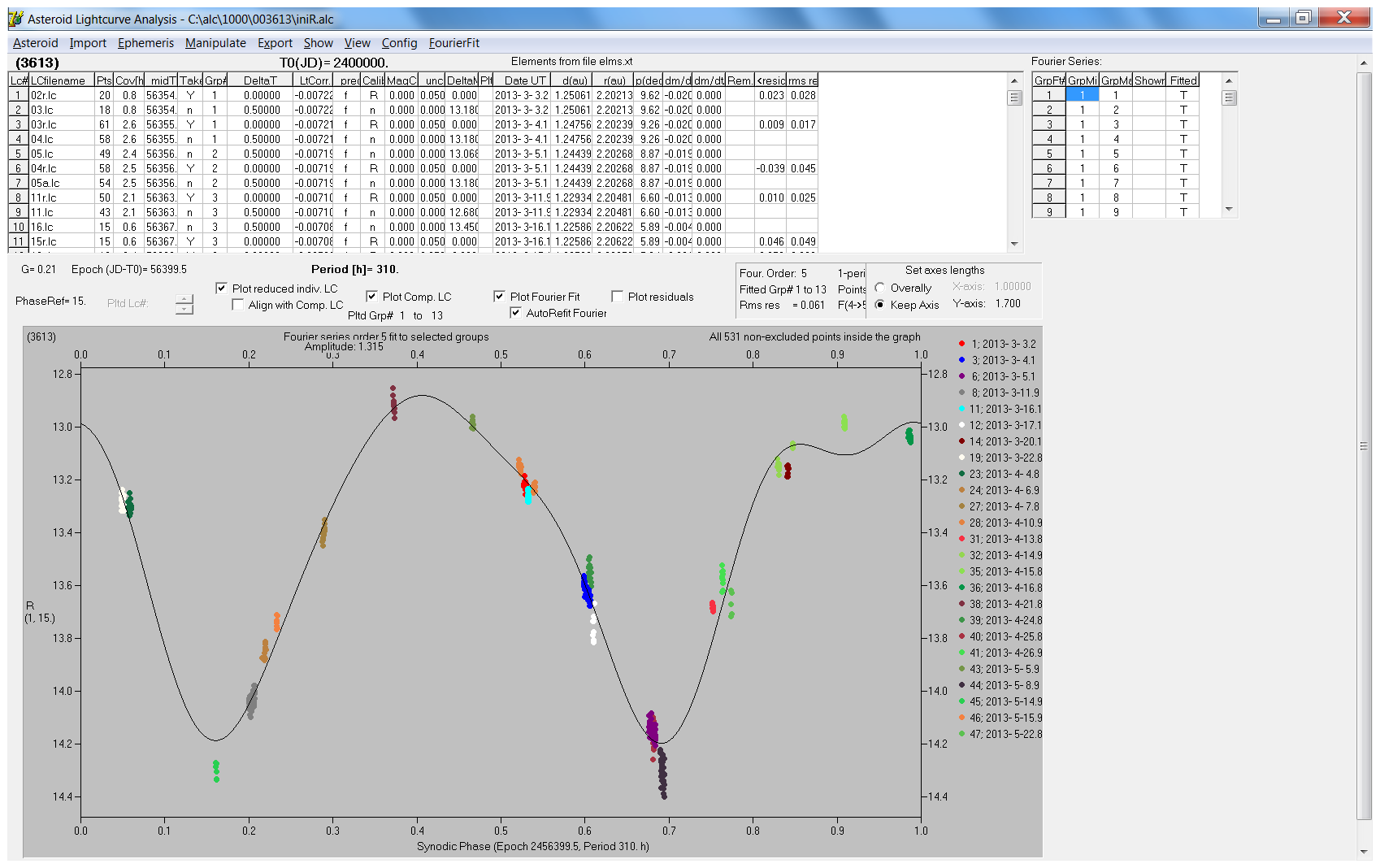Select lightcurve row 03.lc
The width and height of the screenshot is (1380, 868).
tap(413, 110)
